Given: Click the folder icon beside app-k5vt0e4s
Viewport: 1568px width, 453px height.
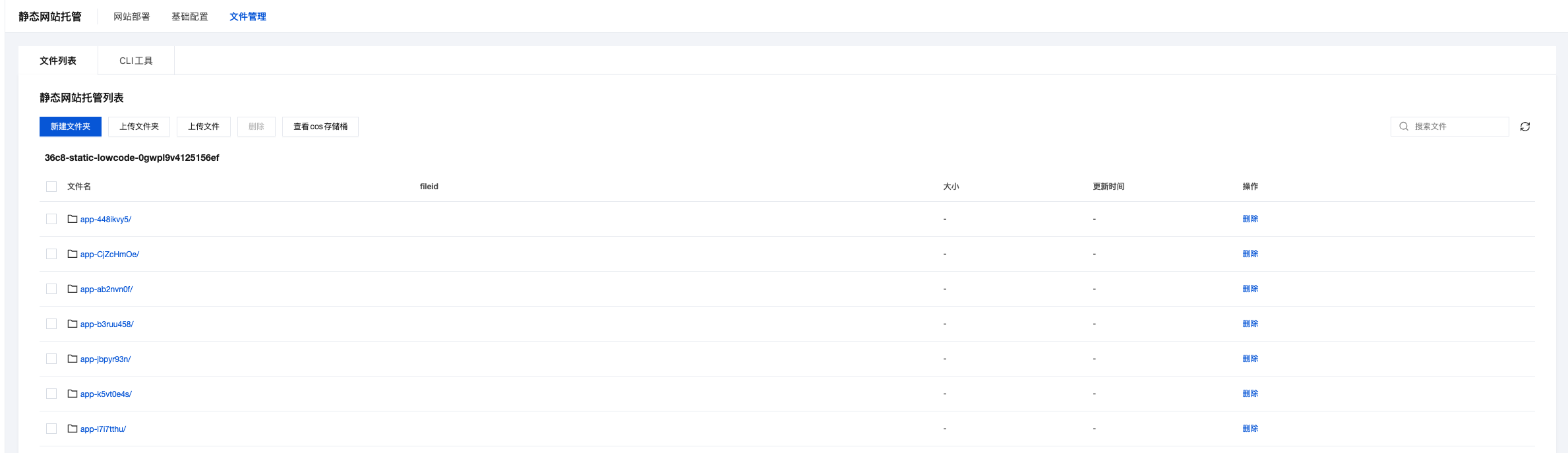Looking at the screenshot, I should (73, 394).
